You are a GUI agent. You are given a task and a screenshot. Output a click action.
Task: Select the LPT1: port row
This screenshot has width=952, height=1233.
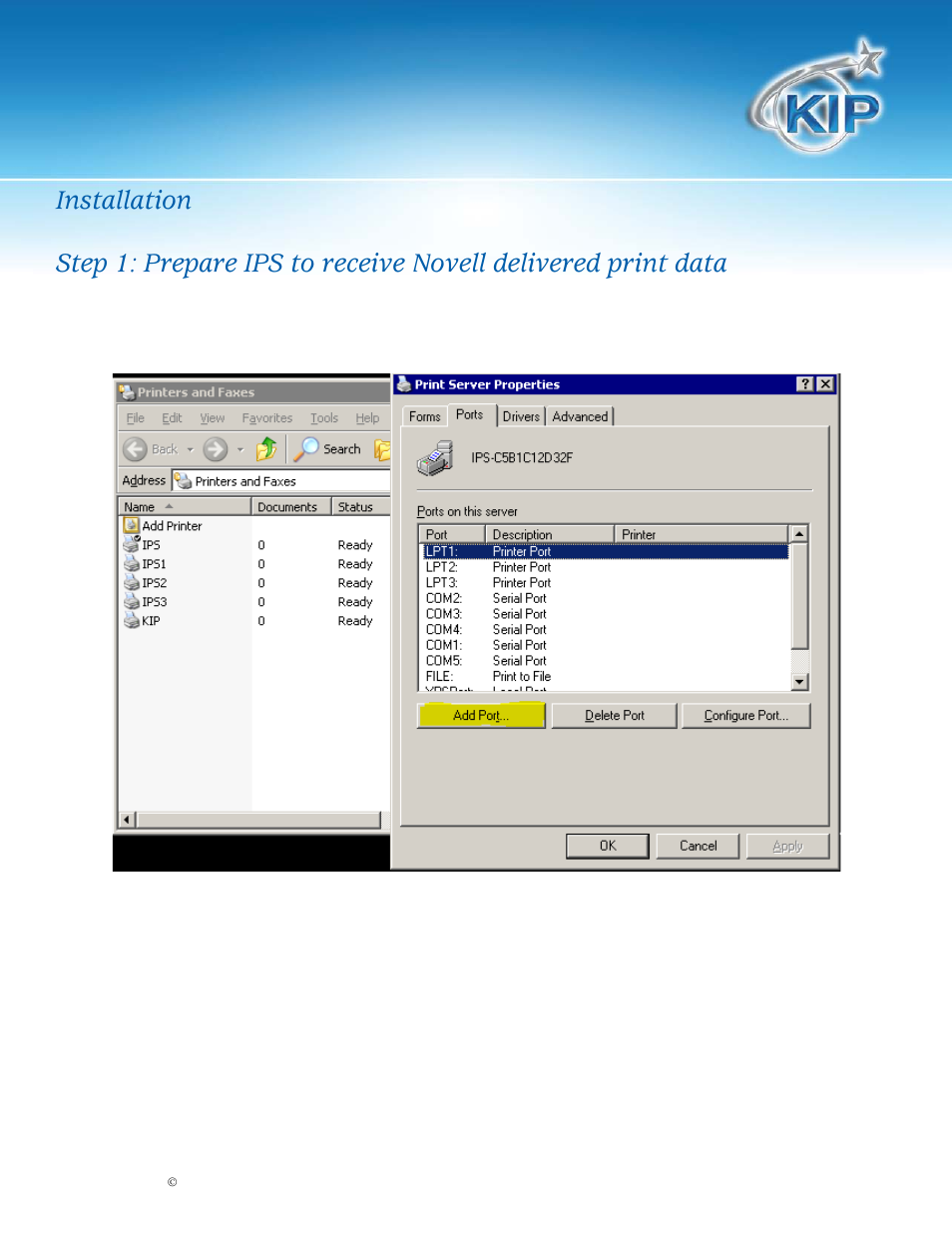tap(605, 551)
